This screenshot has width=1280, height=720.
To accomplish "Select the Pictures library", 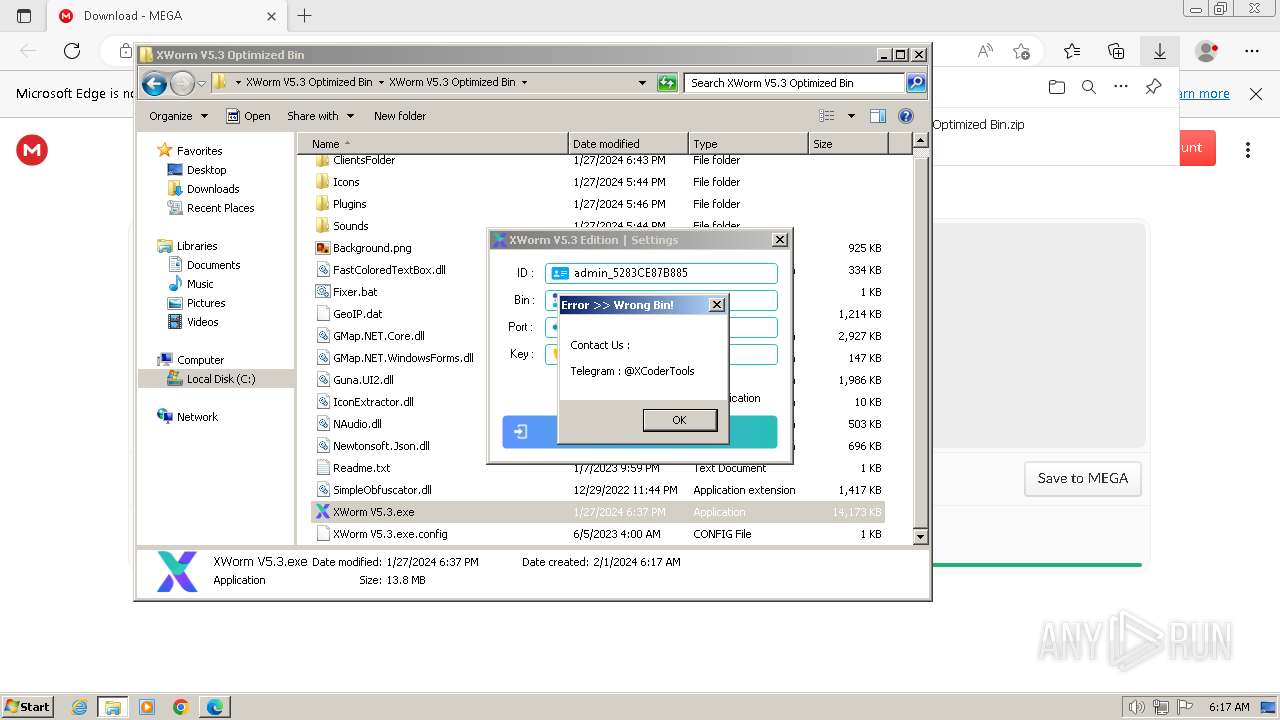I will pos(206,303).
